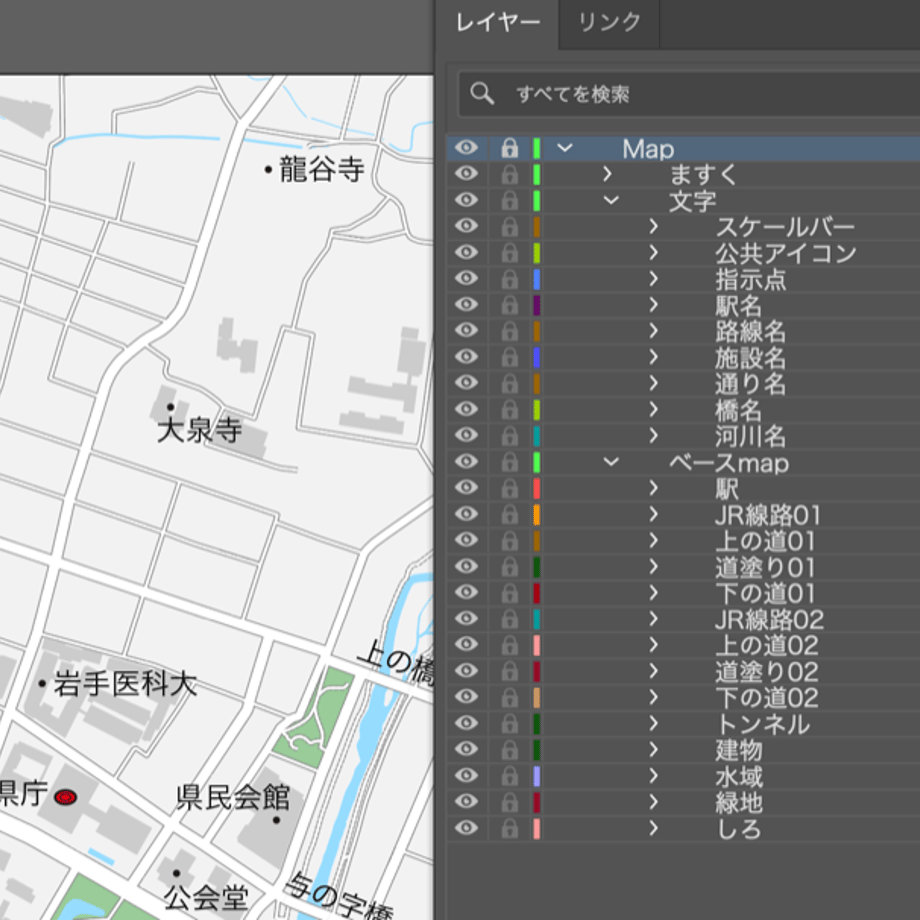This screenshot has width=920, height=920.
Task: Click the lock icon on 水域 layer
Action: tap(509, 776)
